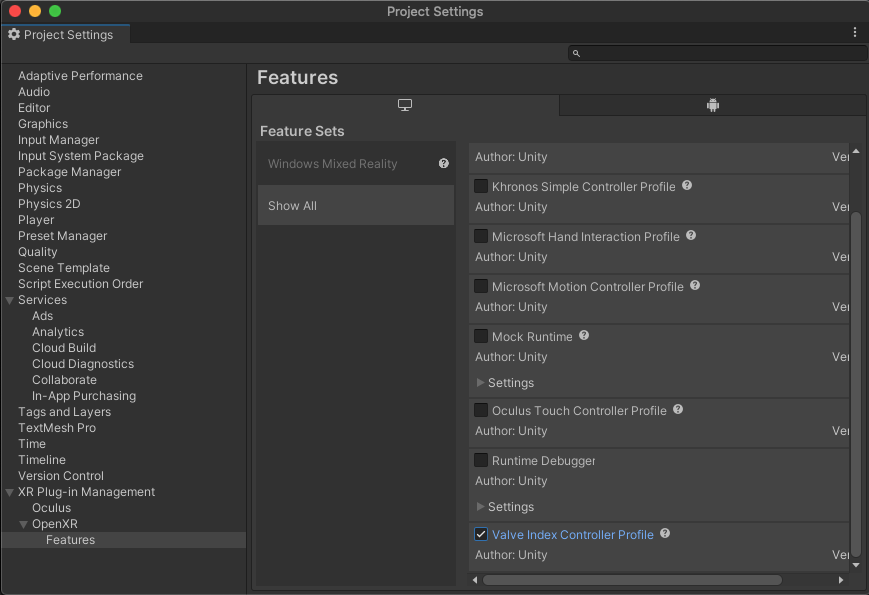Uncheck the Valve Index Controller Profile
Viewport: 869px width, 595px height.
[x=481, y=535]
